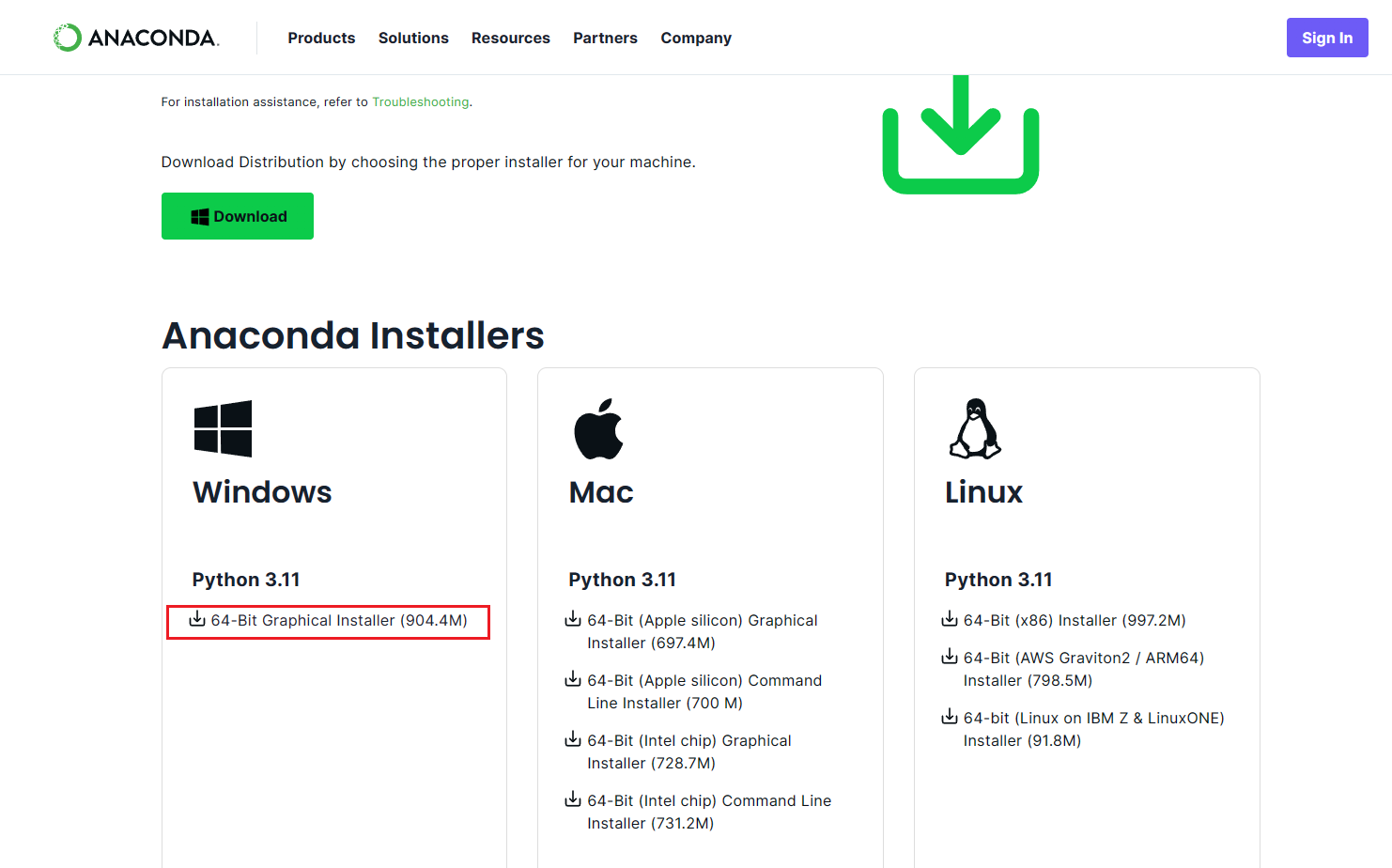Click Python 3.11 label under Windows

(x=246, y=580)
